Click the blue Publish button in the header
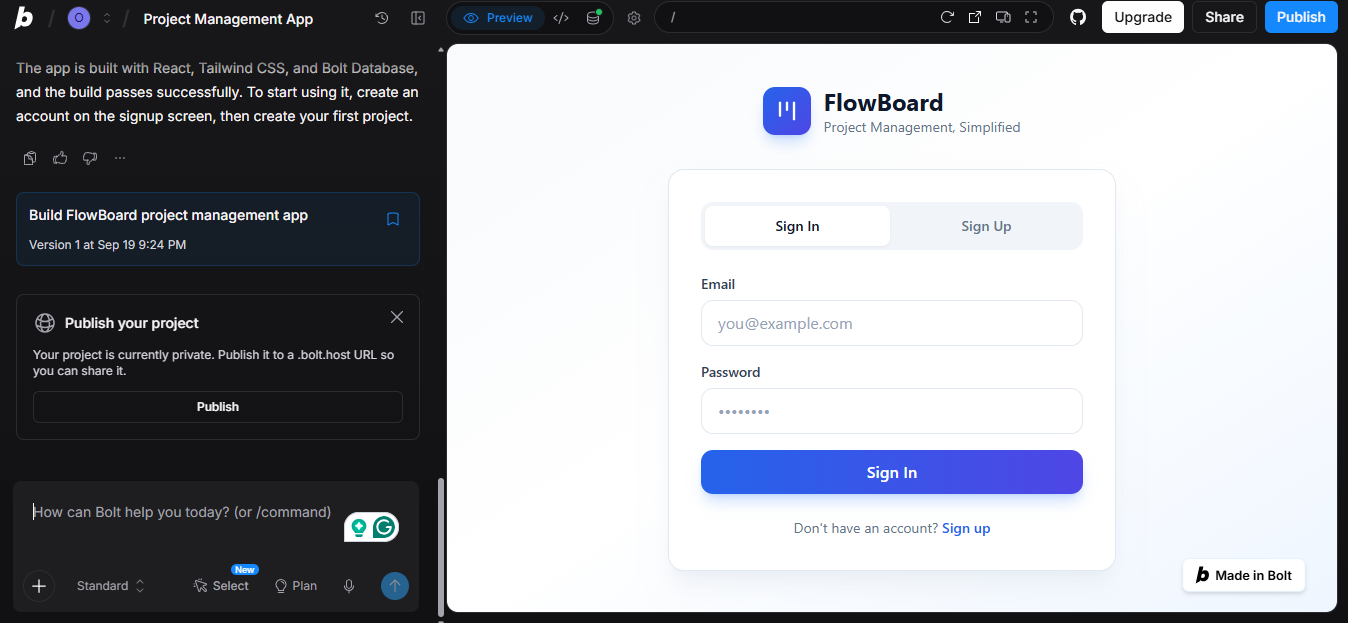 pyautogui.click(x=1301, y=17)
